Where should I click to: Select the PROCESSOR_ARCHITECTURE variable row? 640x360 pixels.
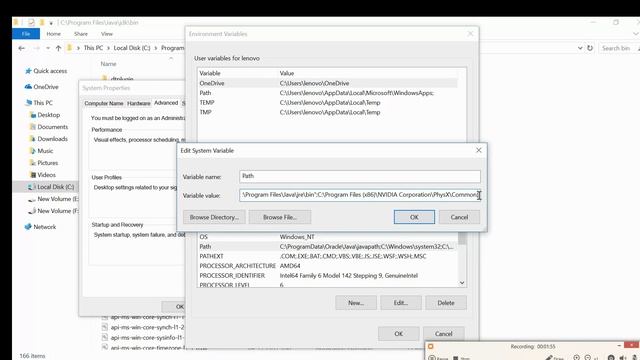point(327,266)
